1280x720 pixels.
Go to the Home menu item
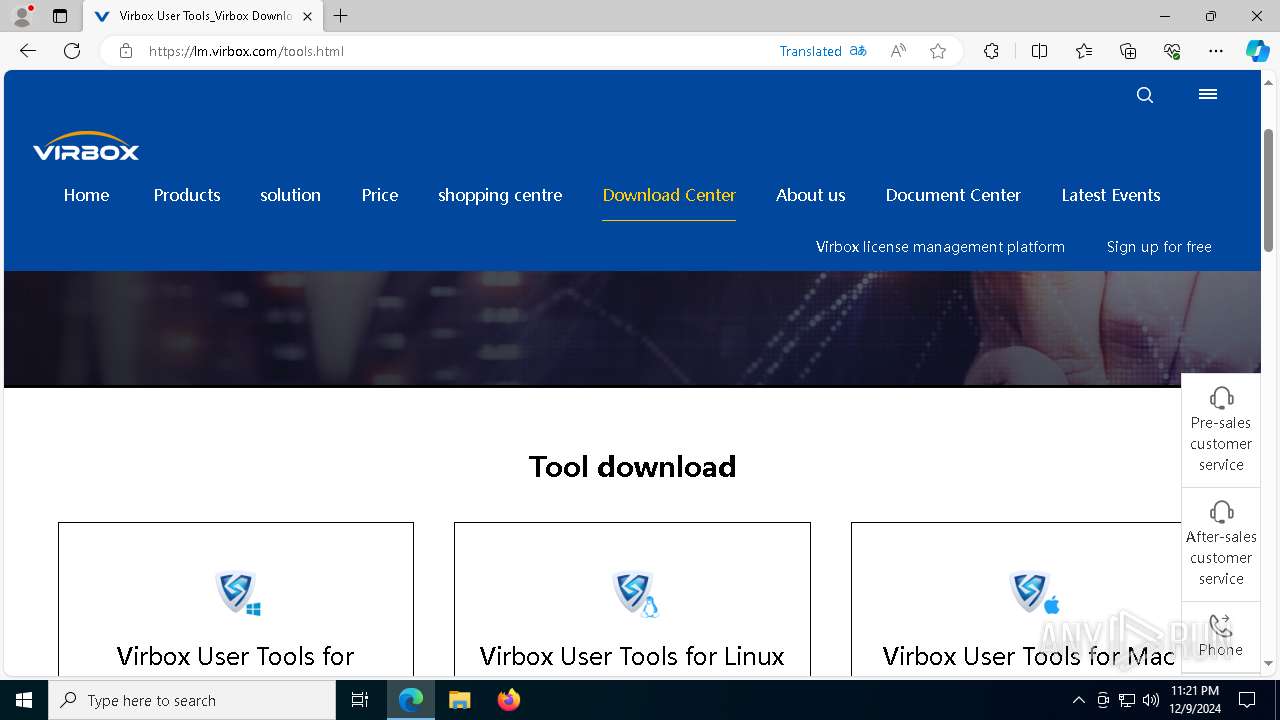click(87, 195)
